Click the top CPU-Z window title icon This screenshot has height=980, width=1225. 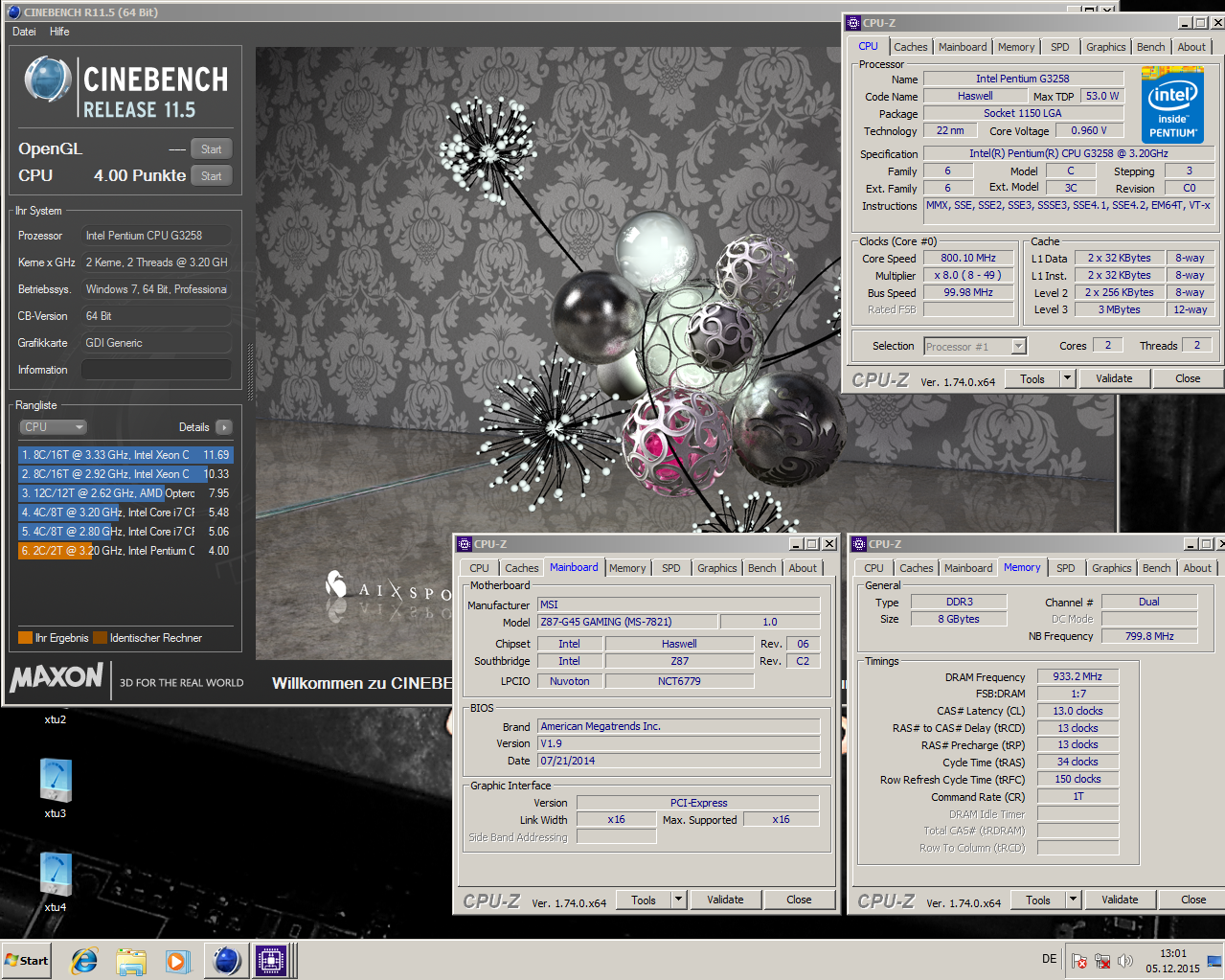click(x=852, y=23)
